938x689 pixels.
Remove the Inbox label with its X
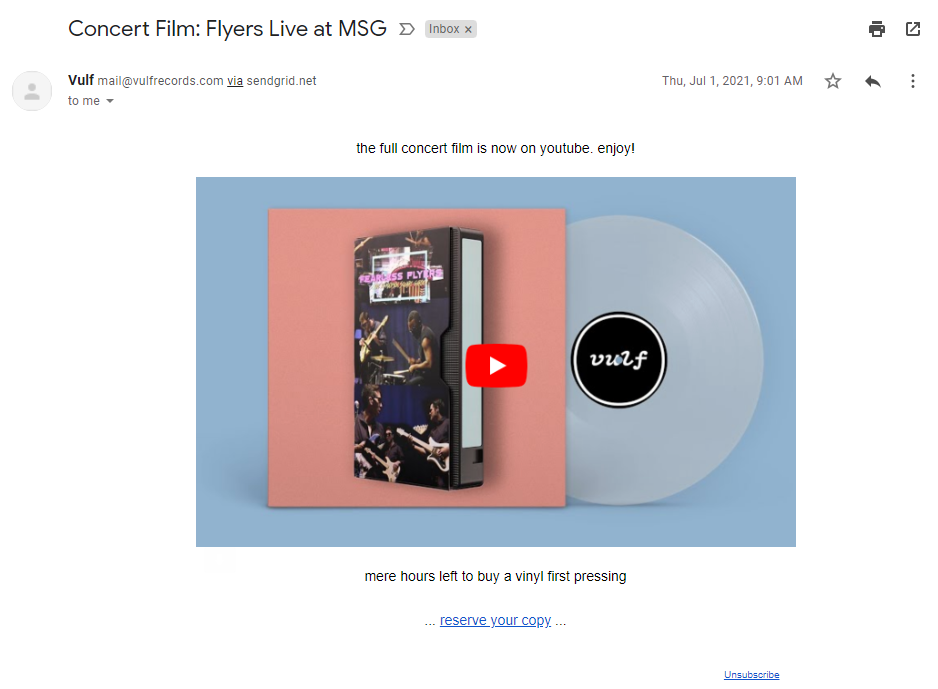(468, 29)
